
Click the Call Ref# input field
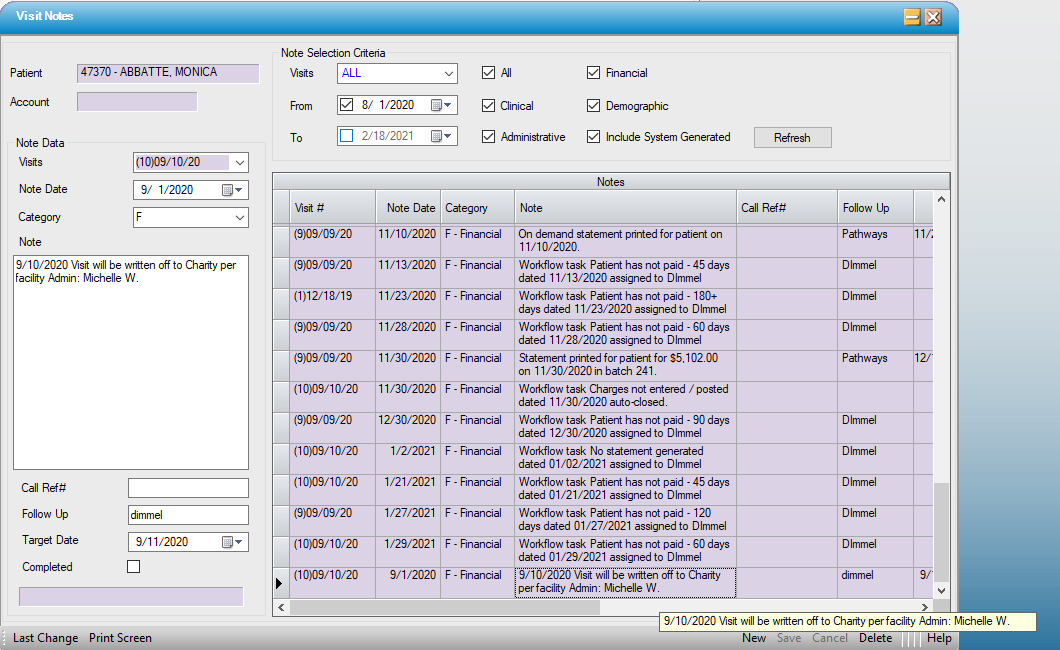tap(188, 488)
